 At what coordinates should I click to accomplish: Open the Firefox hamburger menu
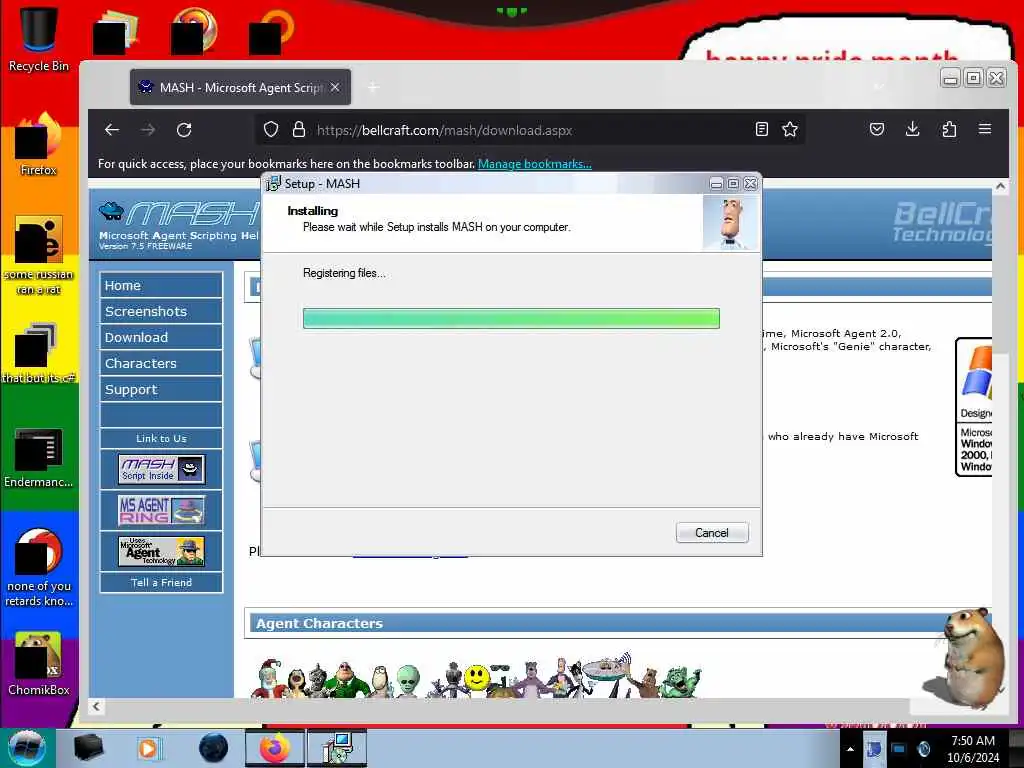point(985,129)
